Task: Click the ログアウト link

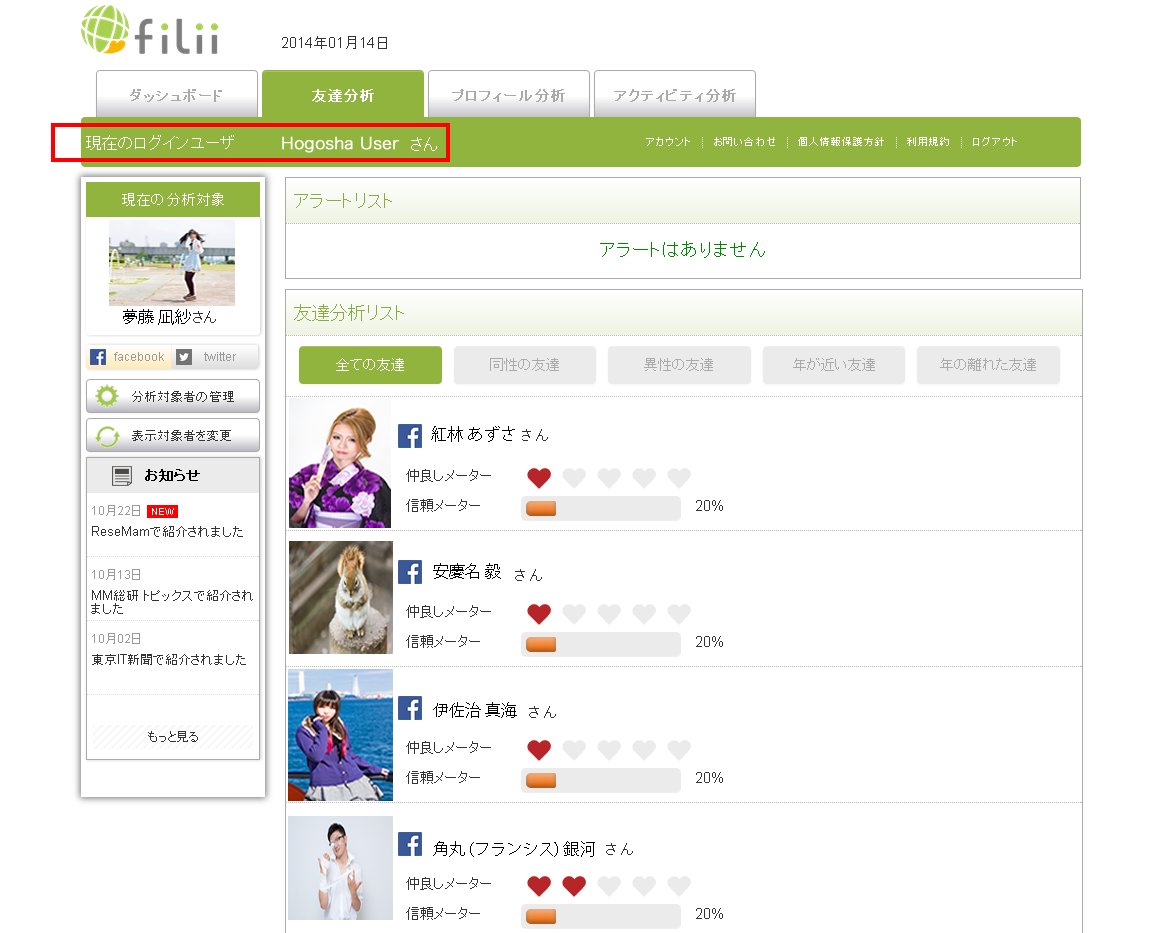Action: click(994, 142)
